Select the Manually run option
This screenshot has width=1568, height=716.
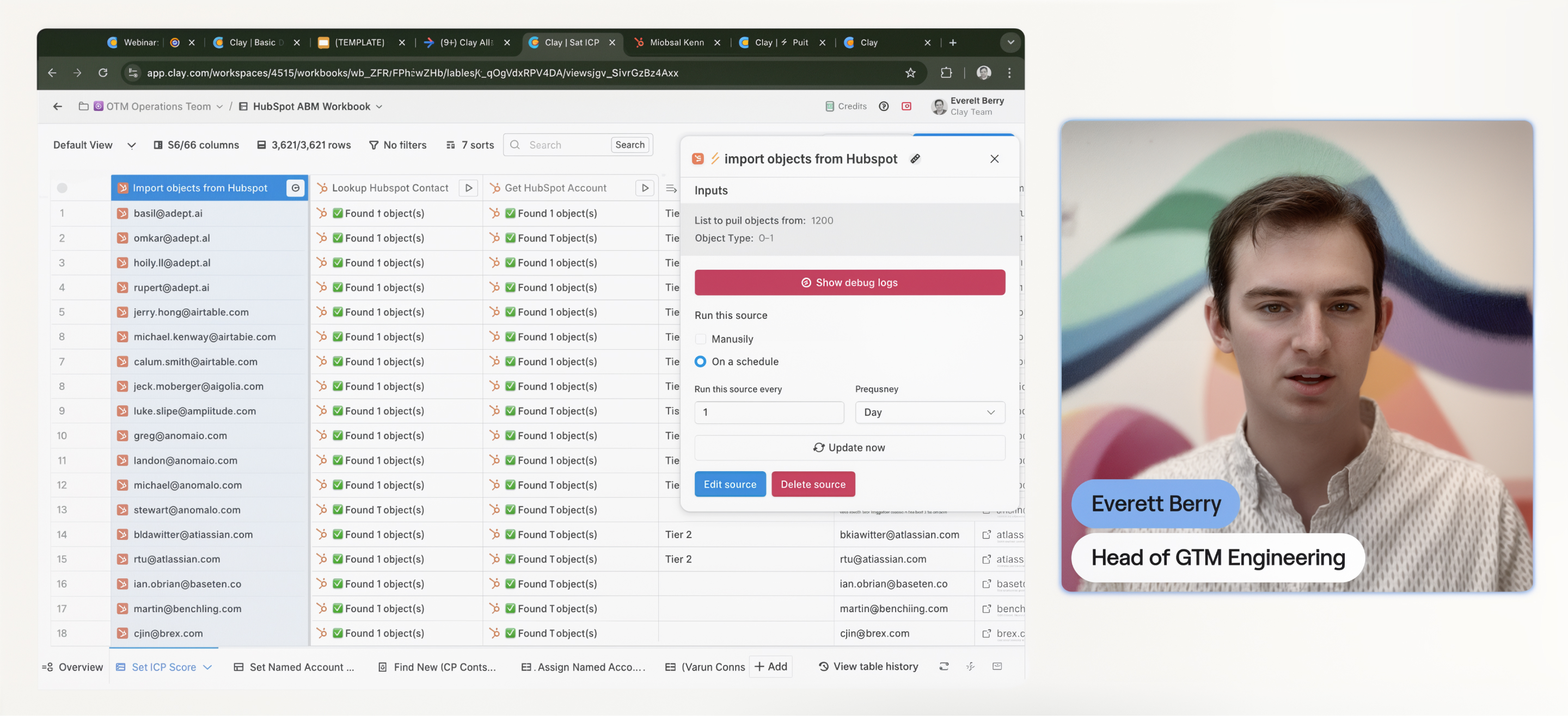click(701, 340)
